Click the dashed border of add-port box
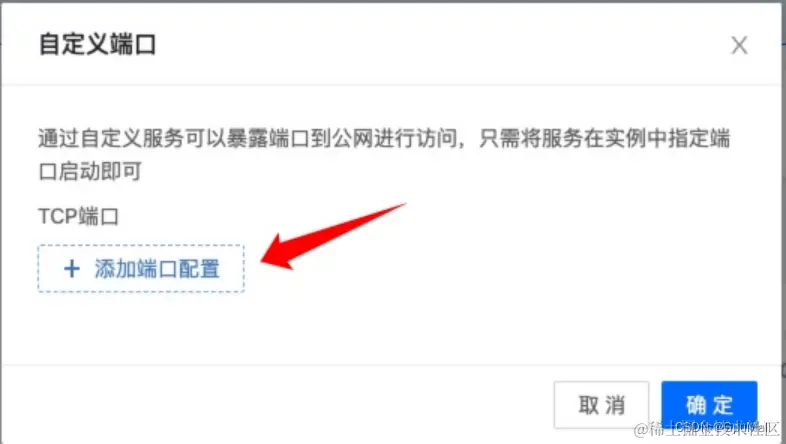This screenshot has width=786, height=444. pyautogui.click(x=141, y=246)
